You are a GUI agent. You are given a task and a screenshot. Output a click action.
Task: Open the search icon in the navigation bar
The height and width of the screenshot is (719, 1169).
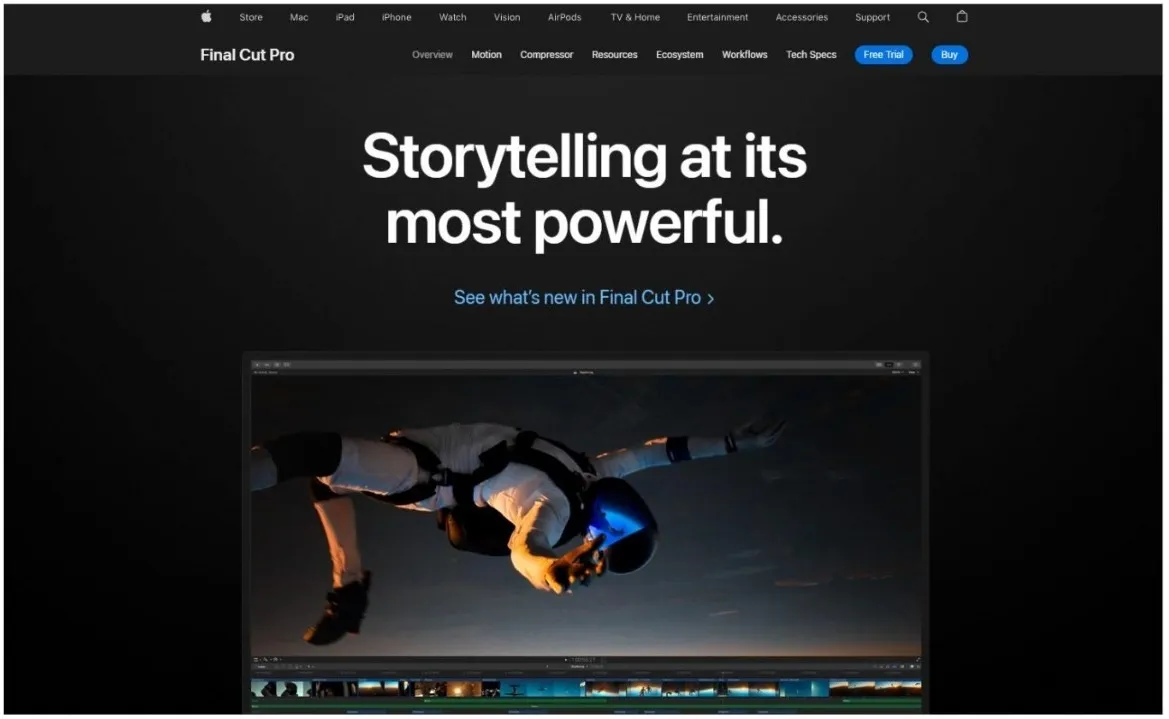[x=922, y=16]
